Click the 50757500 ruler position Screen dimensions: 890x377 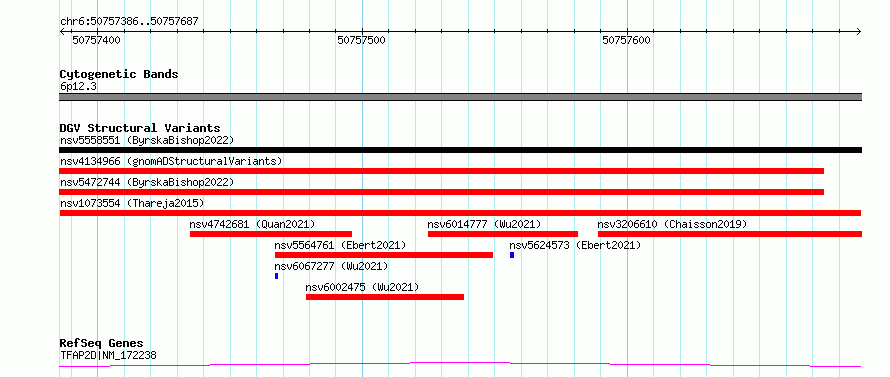362,40
